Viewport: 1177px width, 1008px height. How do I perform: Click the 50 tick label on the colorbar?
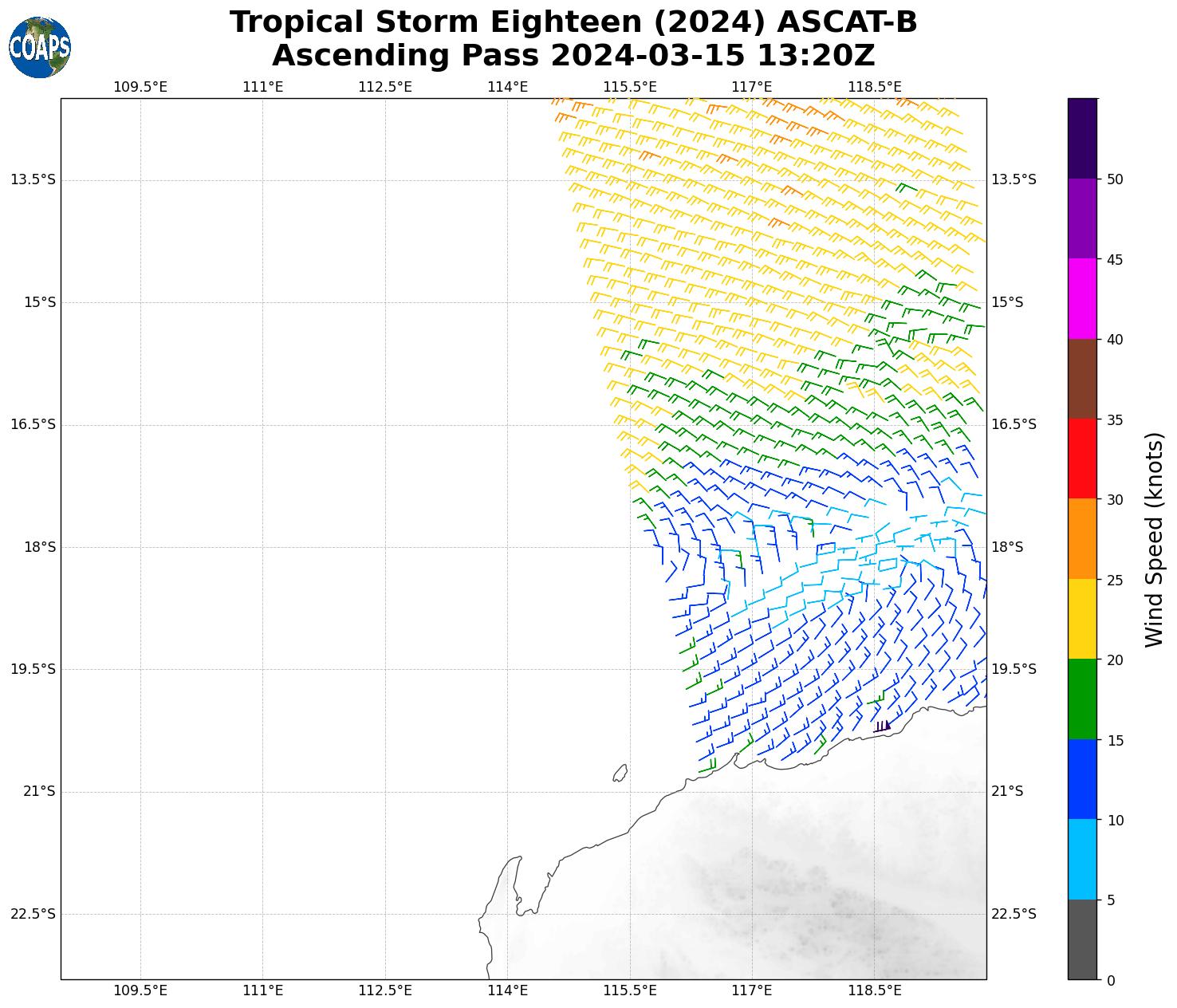click(1115, 179)
